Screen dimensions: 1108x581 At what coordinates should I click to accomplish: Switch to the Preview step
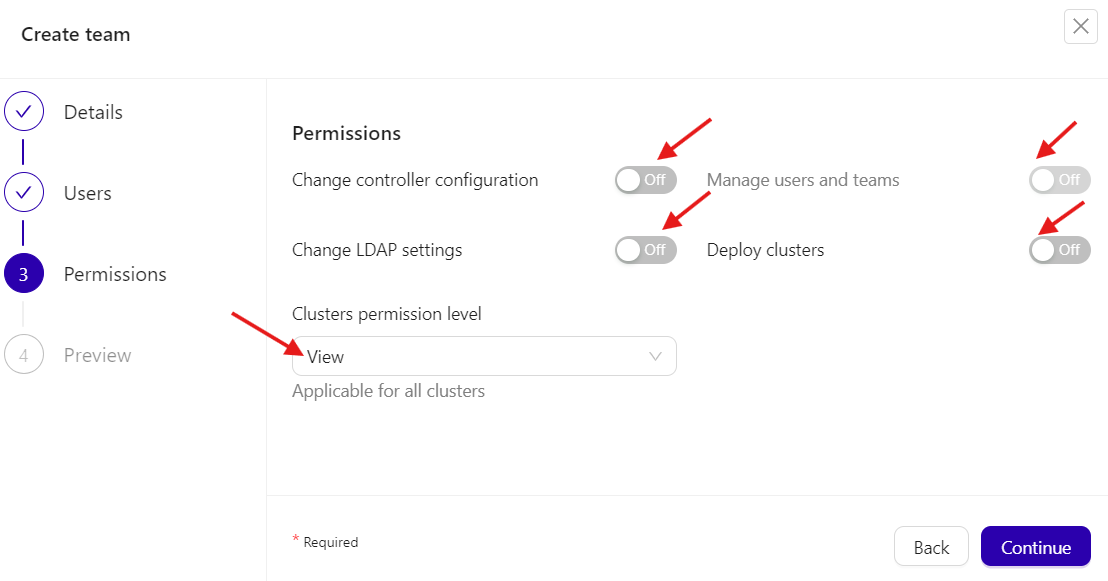pyautogui.click(x=98, y=354)
